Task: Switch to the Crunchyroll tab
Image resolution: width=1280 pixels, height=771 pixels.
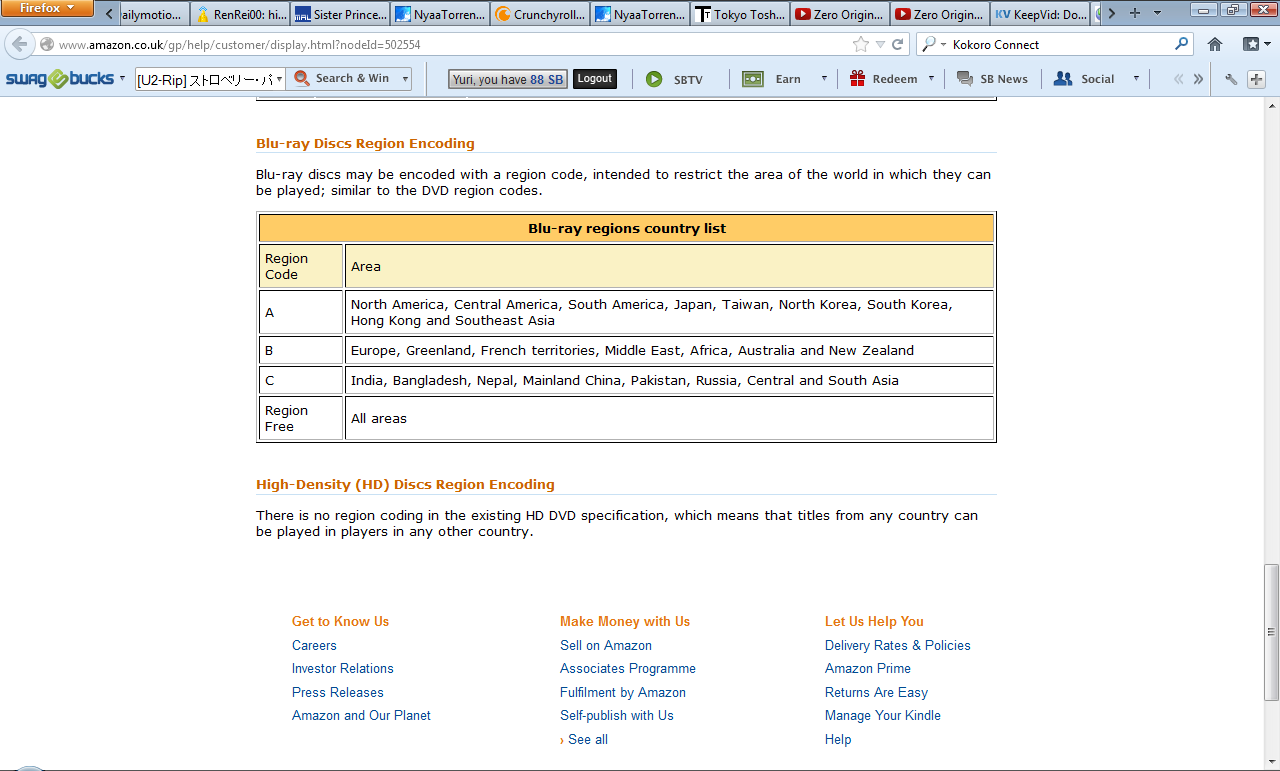Action: click(x=541, y=14)
